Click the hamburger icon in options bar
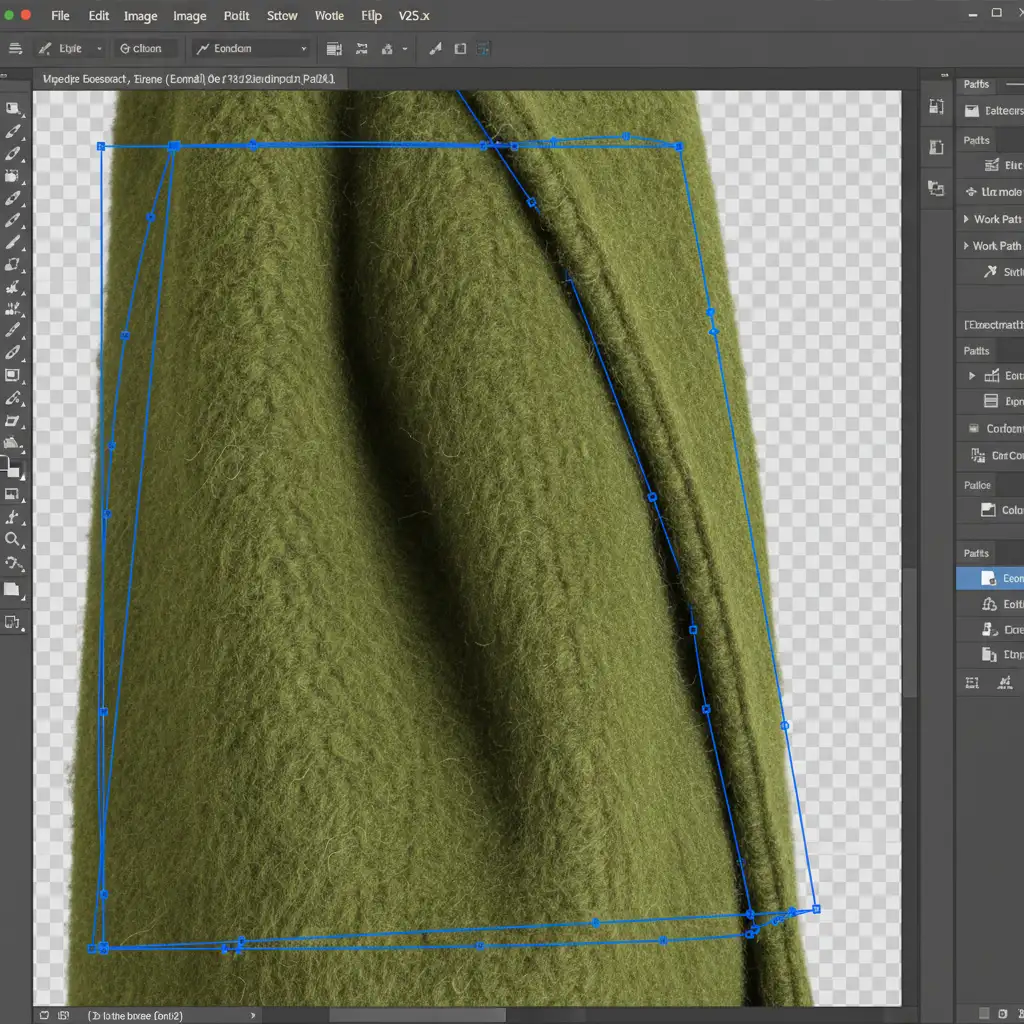 pyautogui.click(x=15, y=48)
